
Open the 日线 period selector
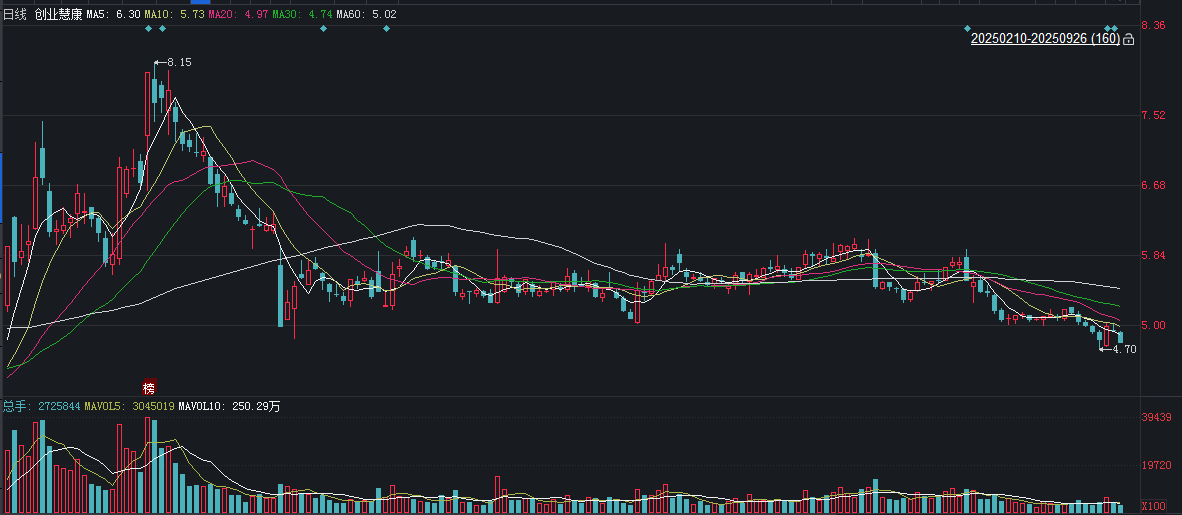(x=16, y=14)
